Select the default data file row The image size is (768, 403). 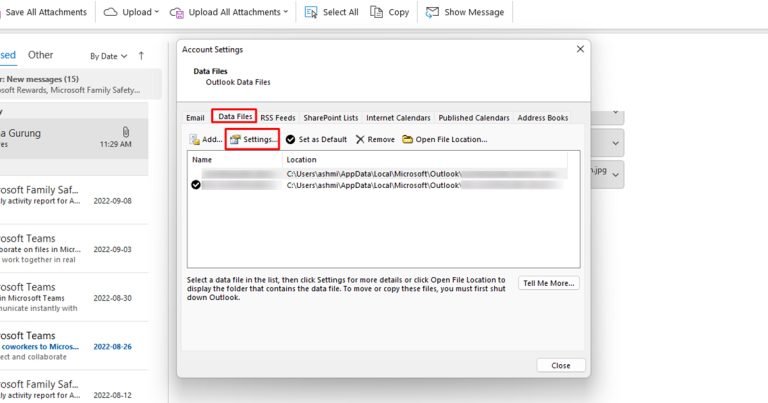tap(377, 185)
